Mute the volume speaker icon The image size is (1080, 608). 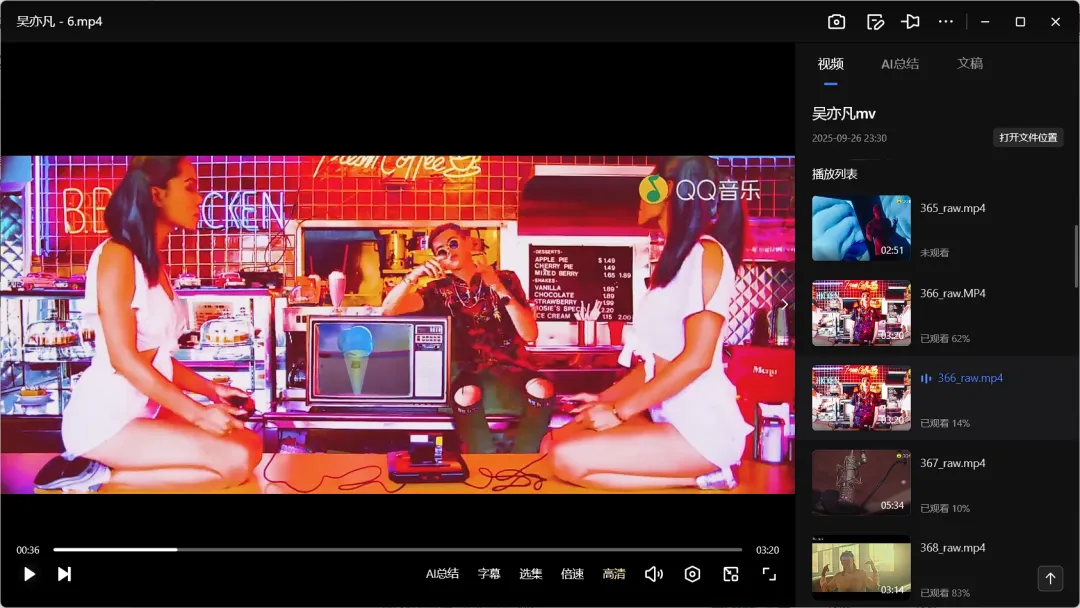654,574
